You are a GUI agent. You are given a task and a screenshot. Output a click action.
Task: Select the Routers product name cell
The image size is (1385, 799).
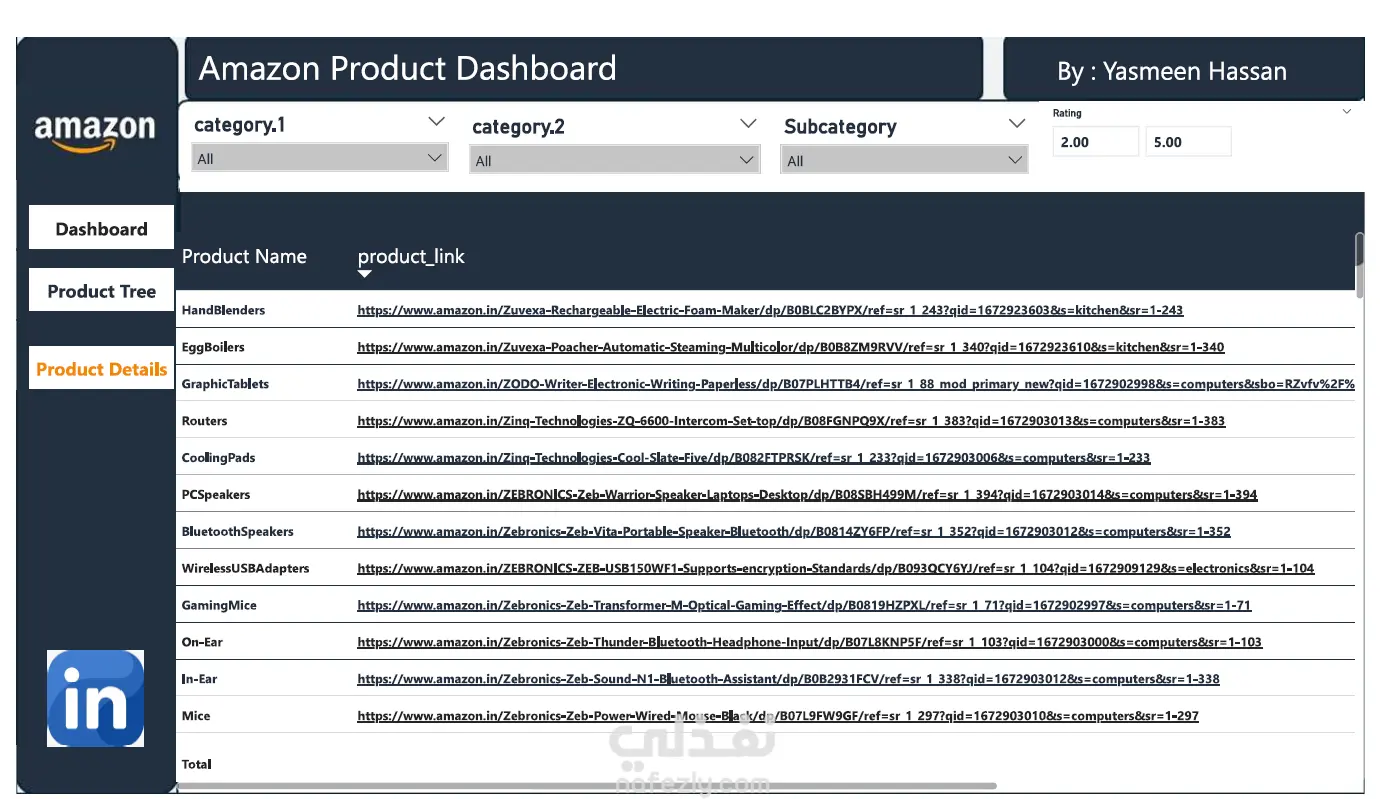tap(205, 421)
